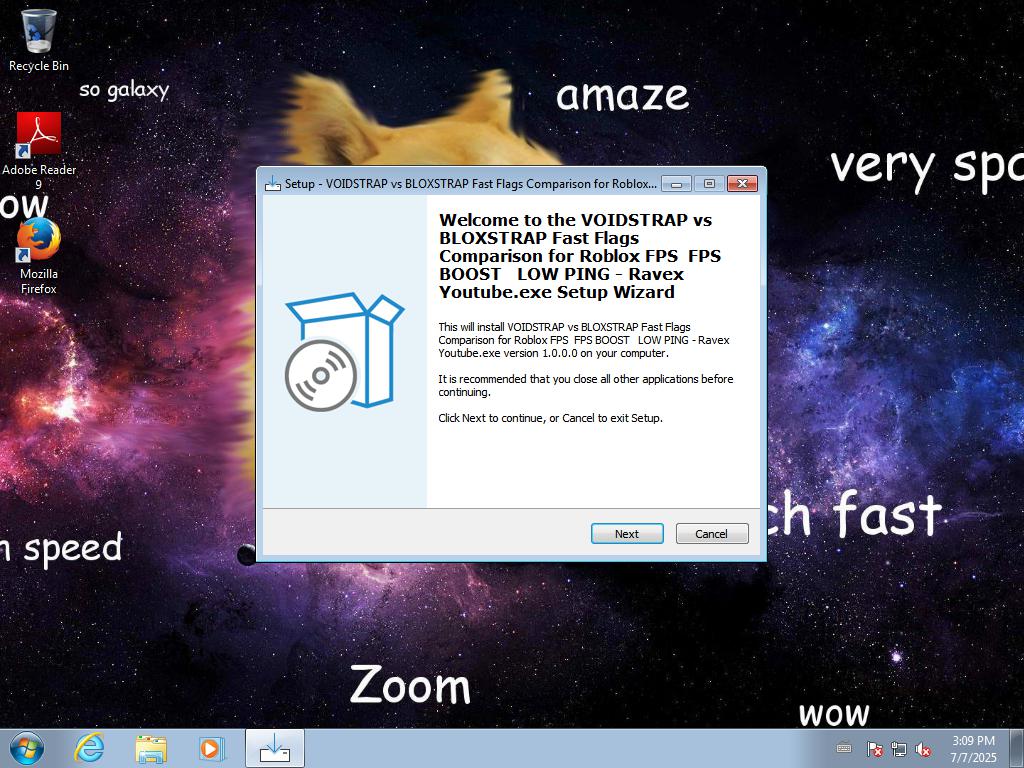The image size is (1024, 768).
Task: Click the 'This will install VOIDSTRAP' paragraph
Action: (x=584, y=340)
